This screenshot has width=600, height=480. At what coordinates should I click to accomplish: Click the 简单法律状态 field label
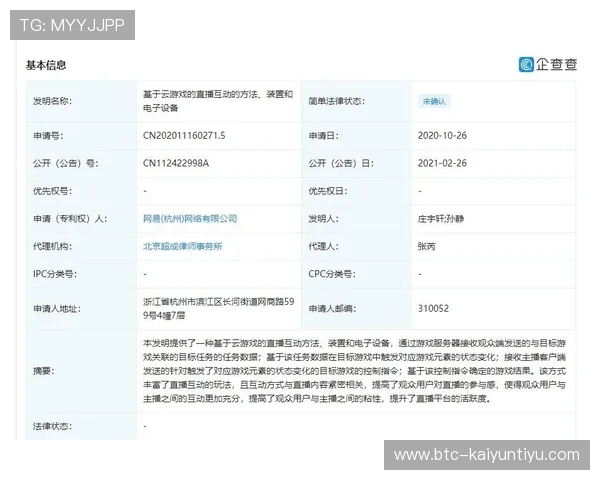pyautogui.click(x=336, y=101)
